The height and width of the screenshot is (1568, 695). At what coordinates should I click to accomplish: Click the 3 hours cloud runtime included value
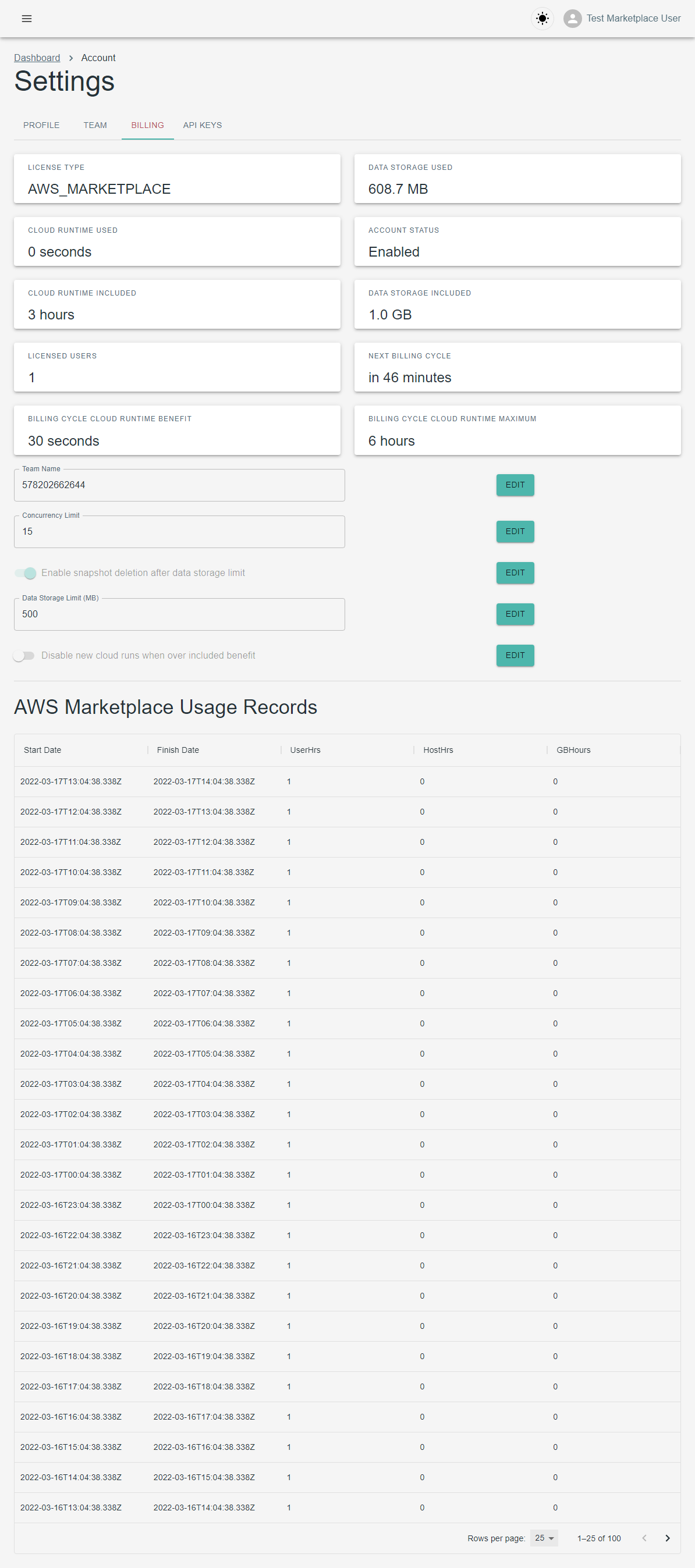tap(51, 315)
